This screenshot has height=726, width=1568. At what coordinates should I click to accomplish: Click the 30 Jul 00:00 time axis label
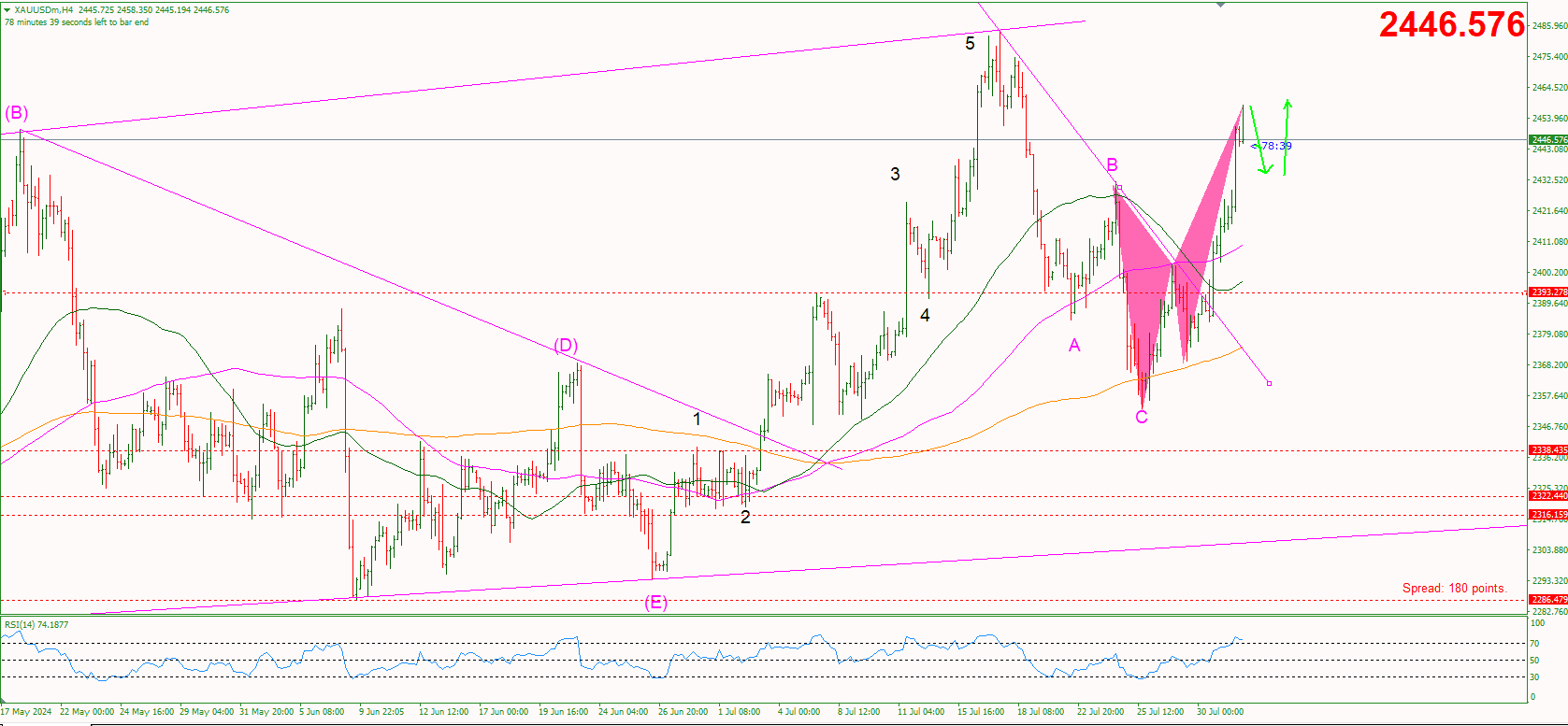[x=1220, y=712]
